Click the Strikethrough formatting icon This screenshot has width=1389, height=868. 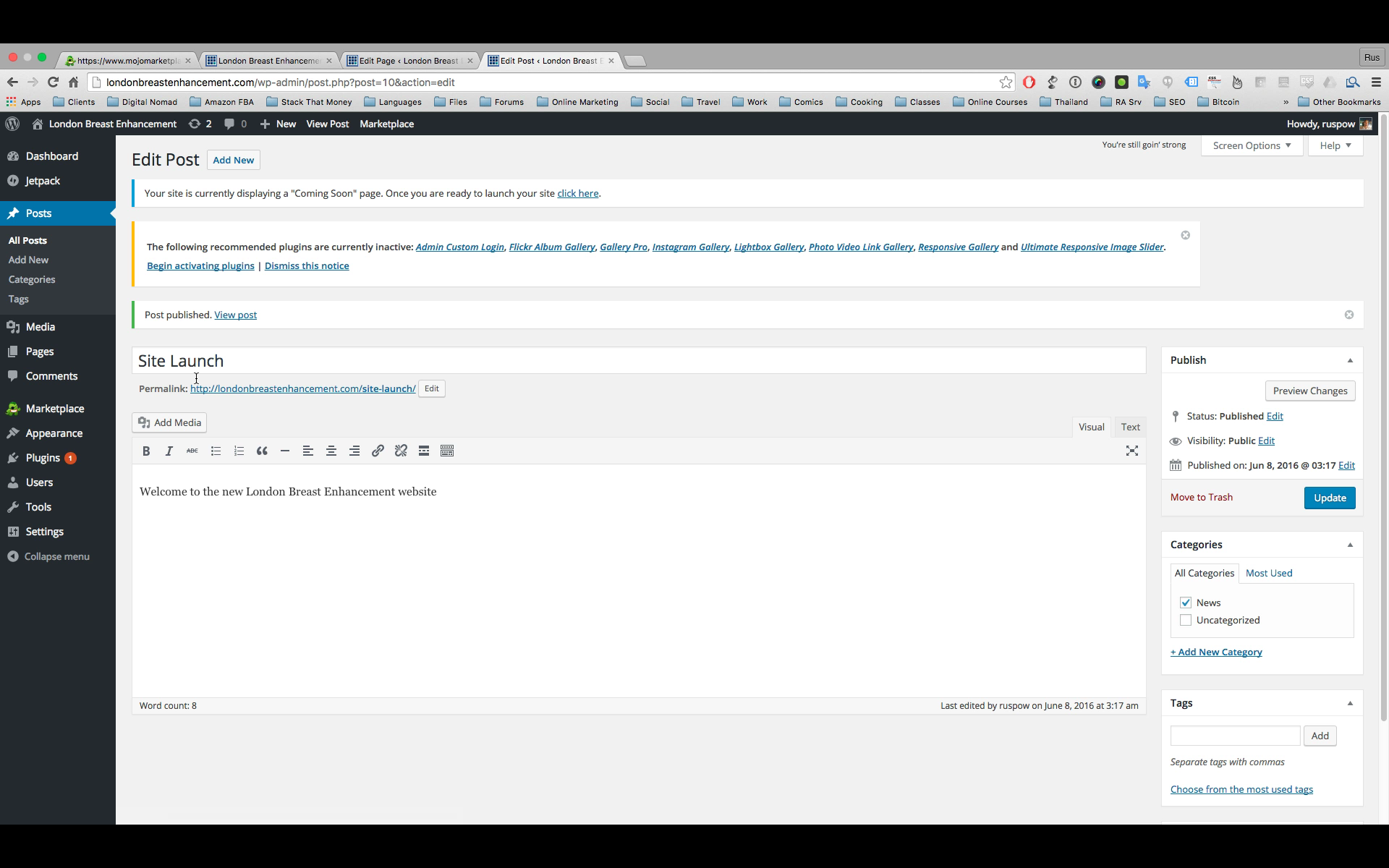[x=192, y=450]
